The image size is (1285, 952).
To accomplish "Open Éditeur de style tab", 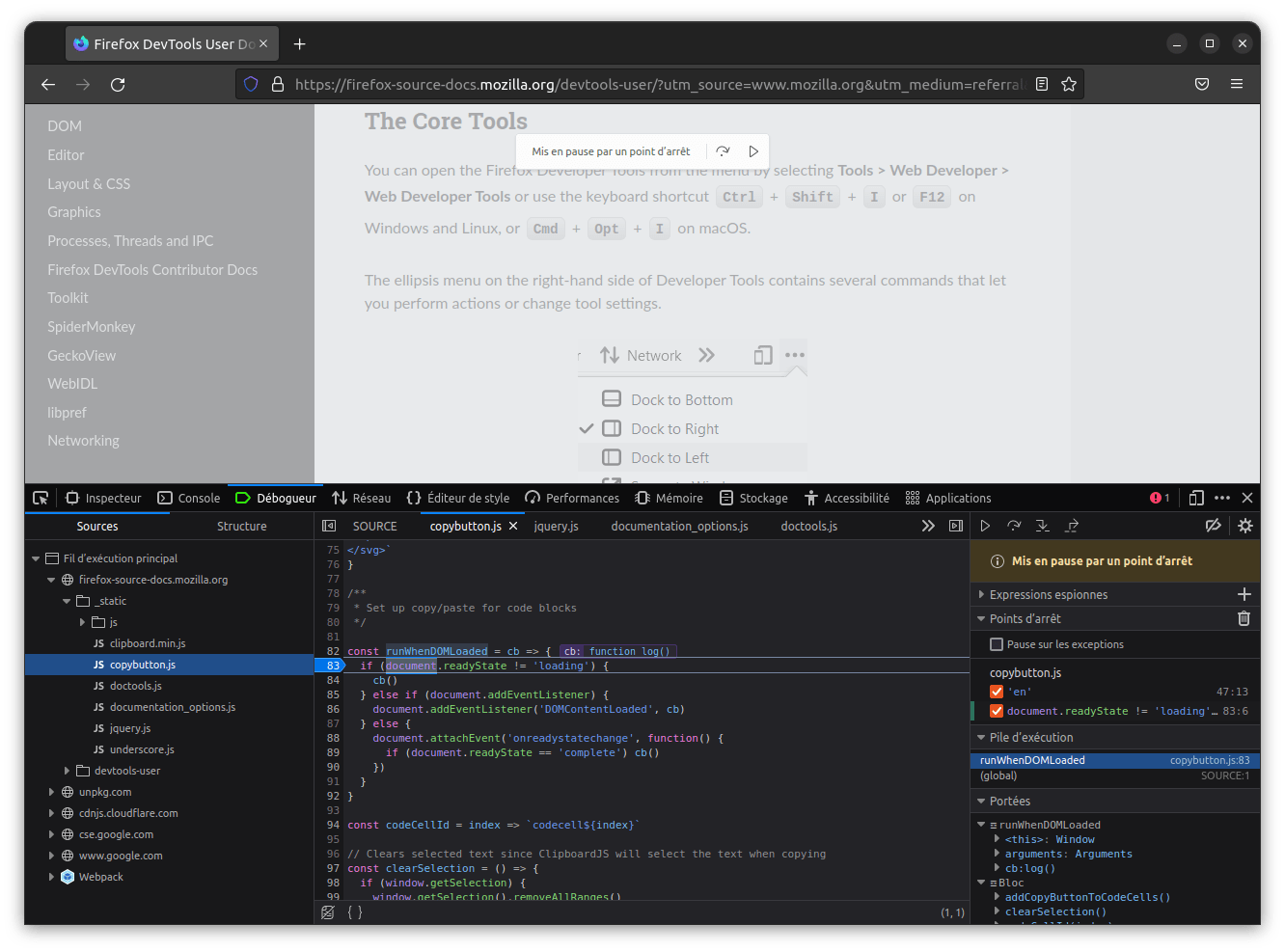I will pyautogui.click(x=458, y=498).
